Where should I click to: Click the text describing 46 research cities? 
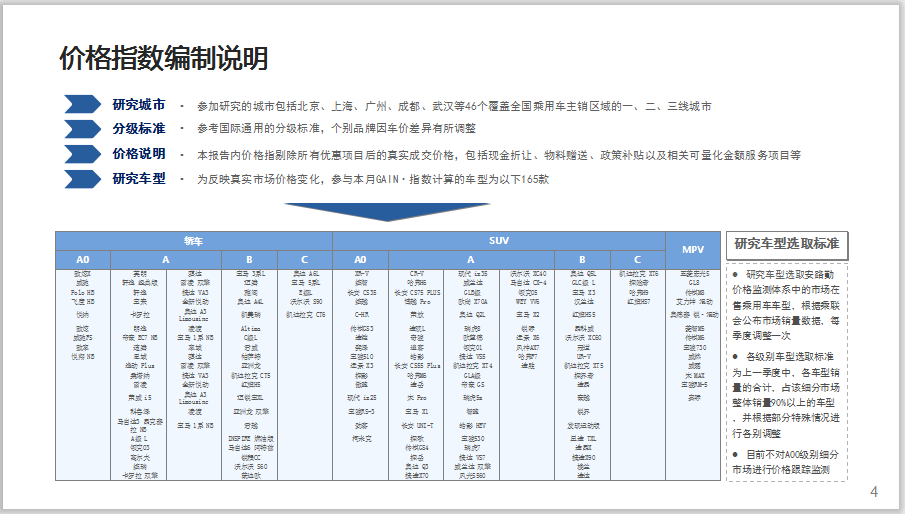pos(453,105)
